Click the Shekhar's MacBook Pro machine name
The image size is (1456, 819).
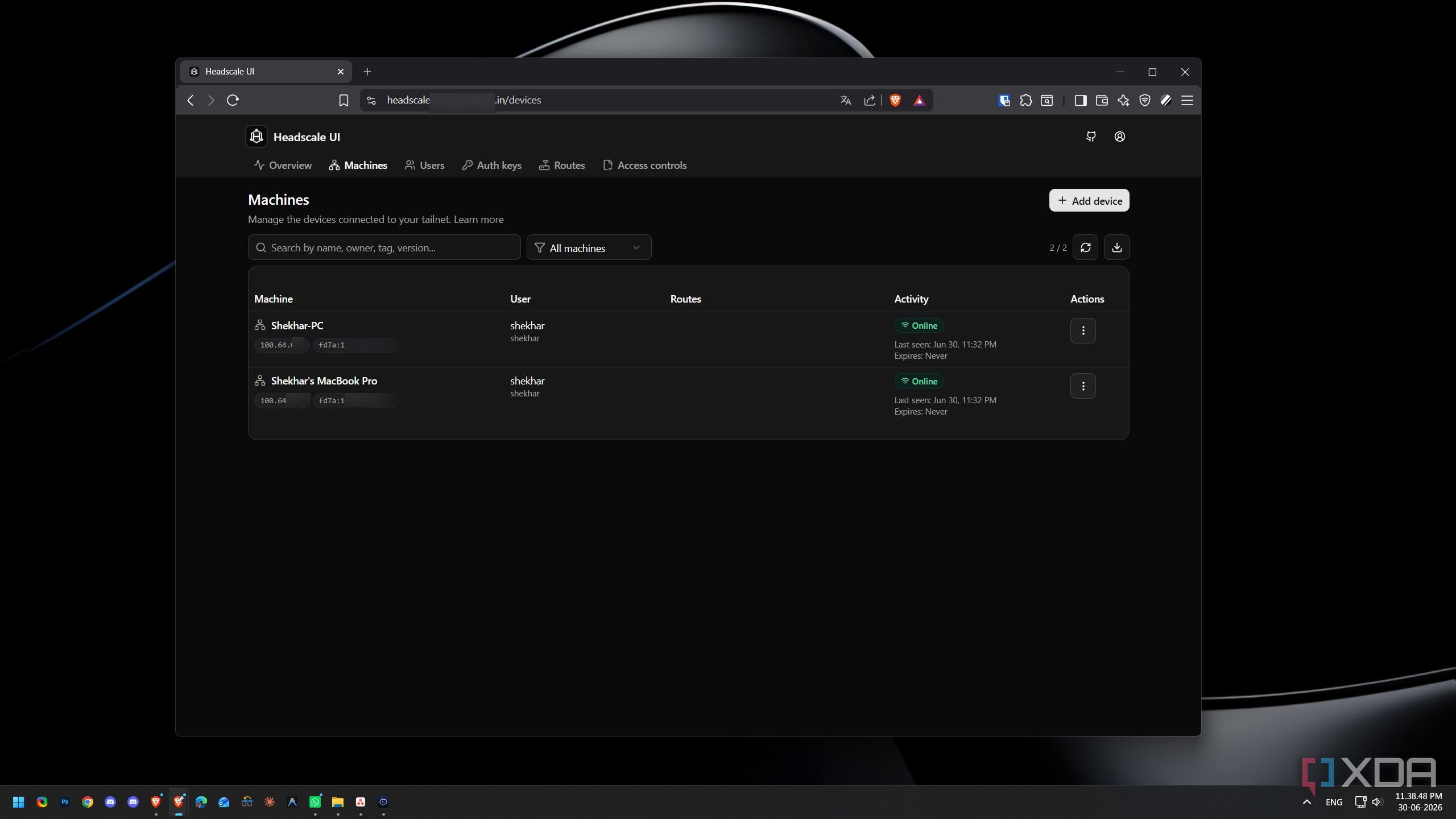[x=324, y=381]
